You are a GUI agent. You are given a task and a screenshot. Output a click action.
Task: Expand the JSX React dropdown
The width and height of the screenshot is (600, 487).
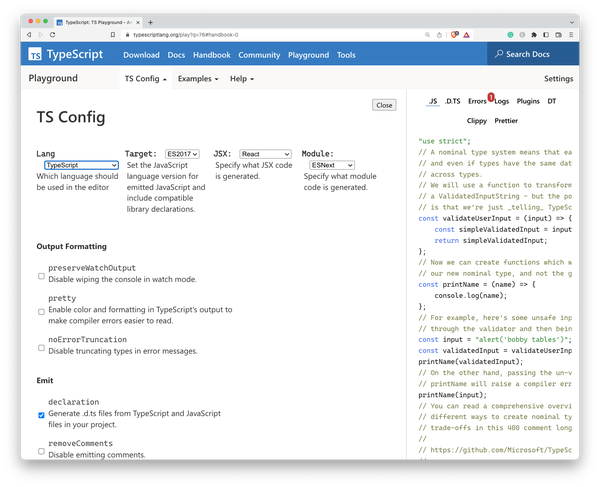pyautogui.click(x=265, y=154)
